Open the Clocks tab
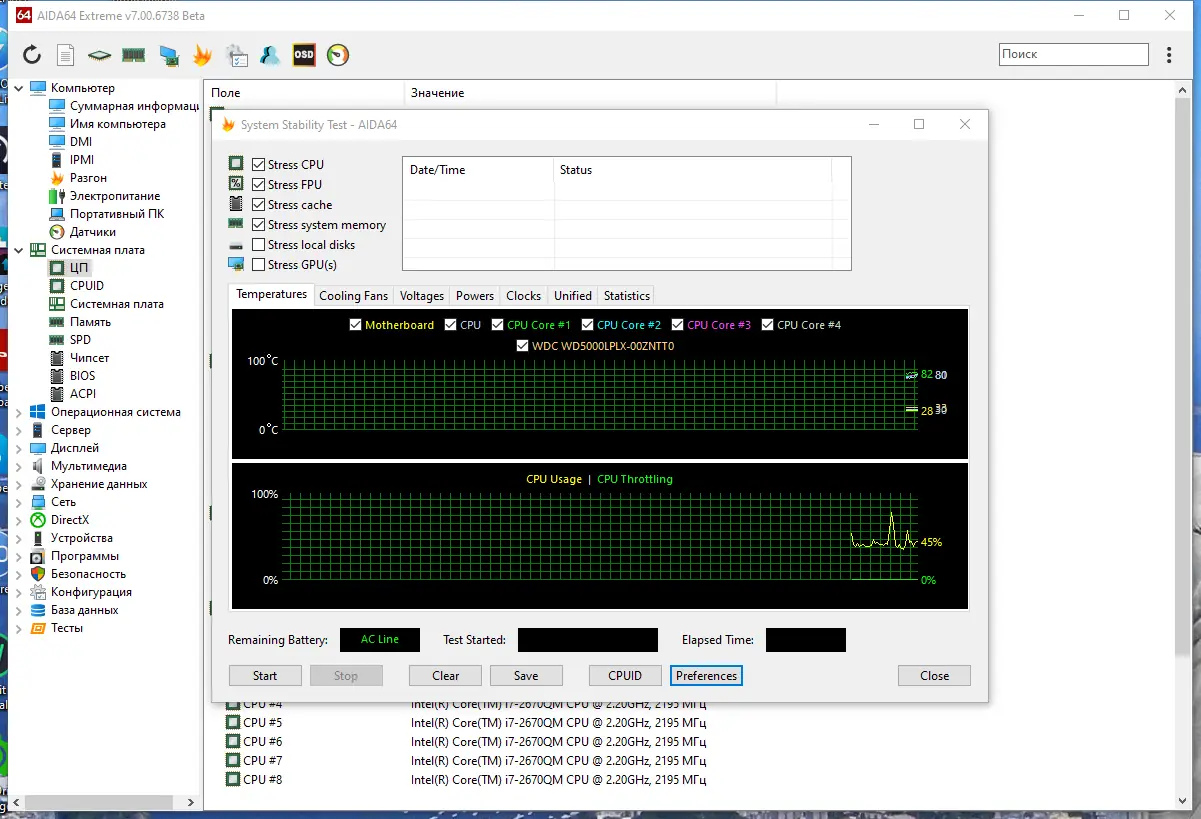1201x819 pixels. click(x=524, y=296)
